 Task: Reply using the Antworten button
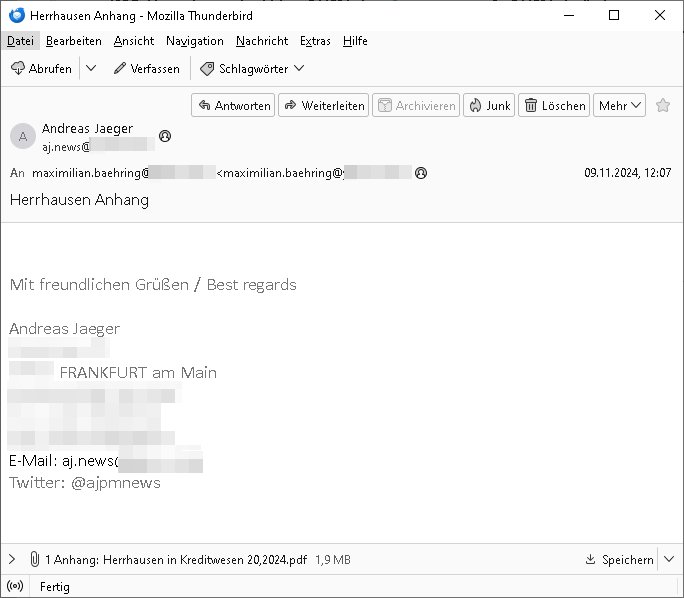tap(233, 105)
